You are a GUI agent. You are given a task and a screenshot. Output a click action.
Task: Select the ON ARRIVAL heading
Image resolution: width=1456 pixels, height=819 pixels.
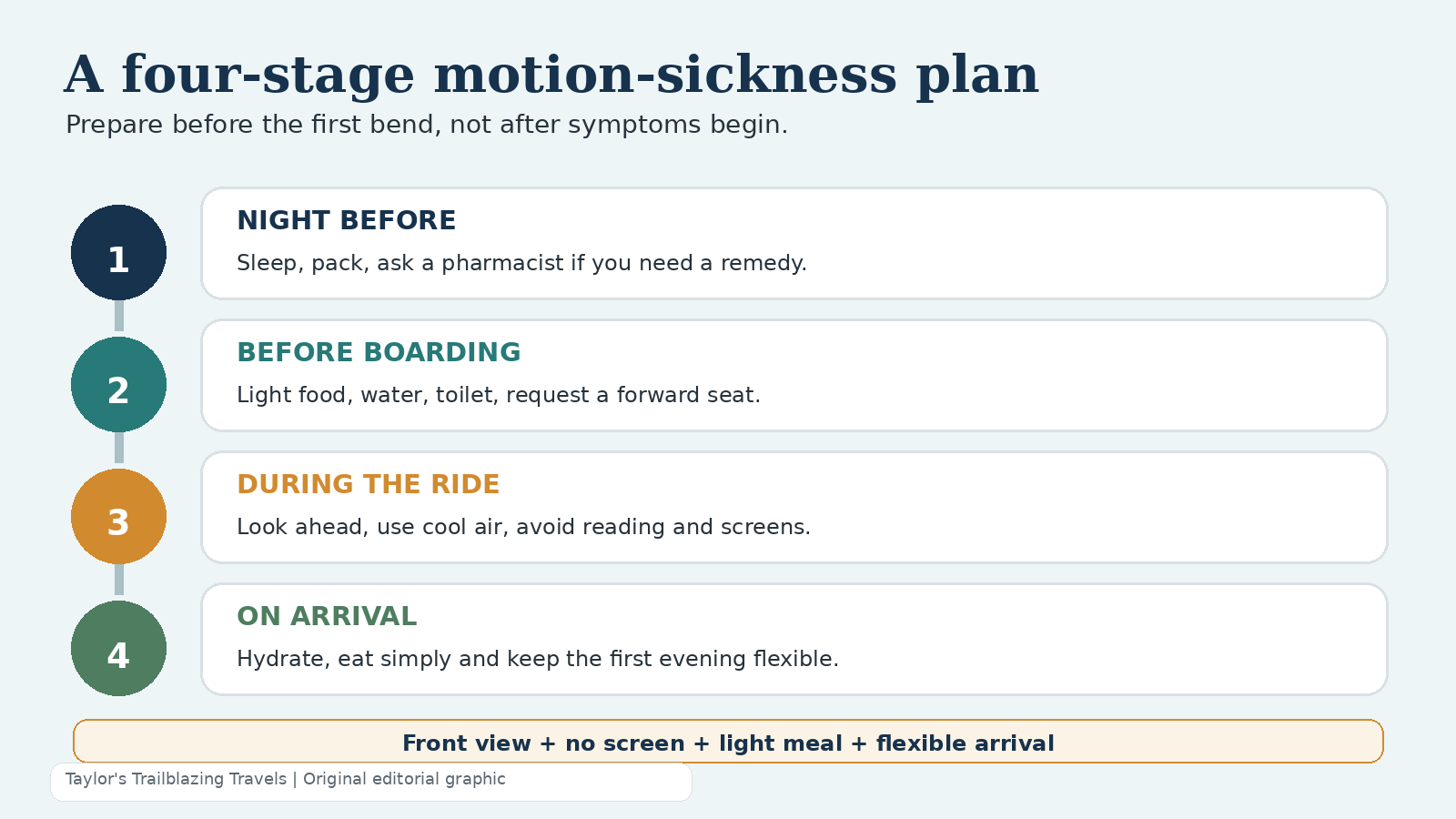coord(327,616)
